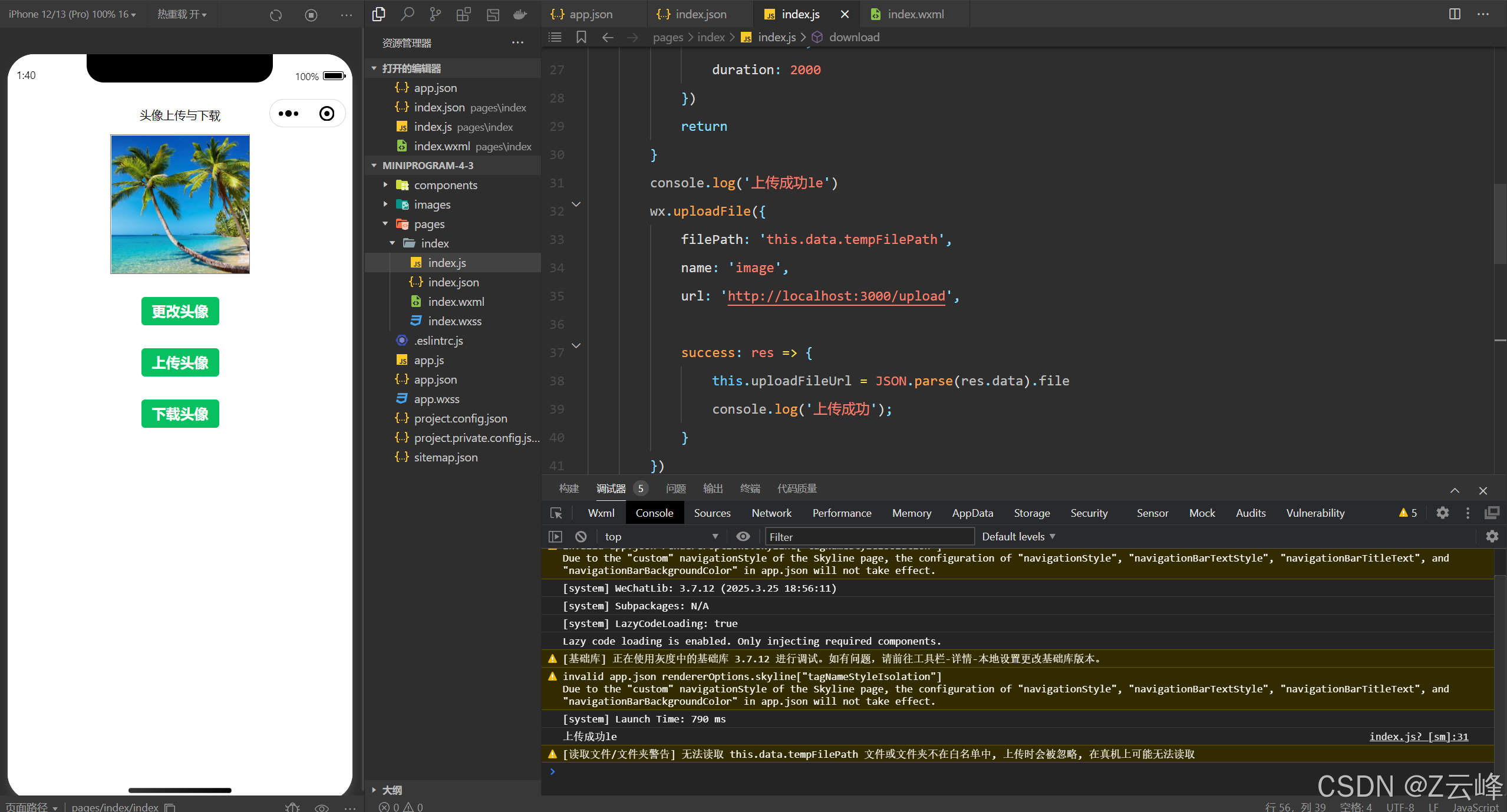Open the source control branch icon

435,14
